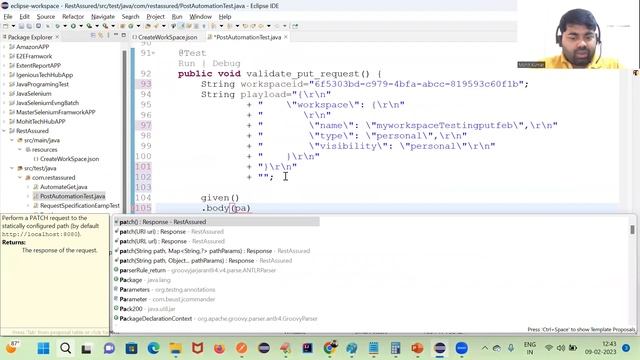
Task: Close the PostAutomationTest.java editor tab
Action: 286,37
